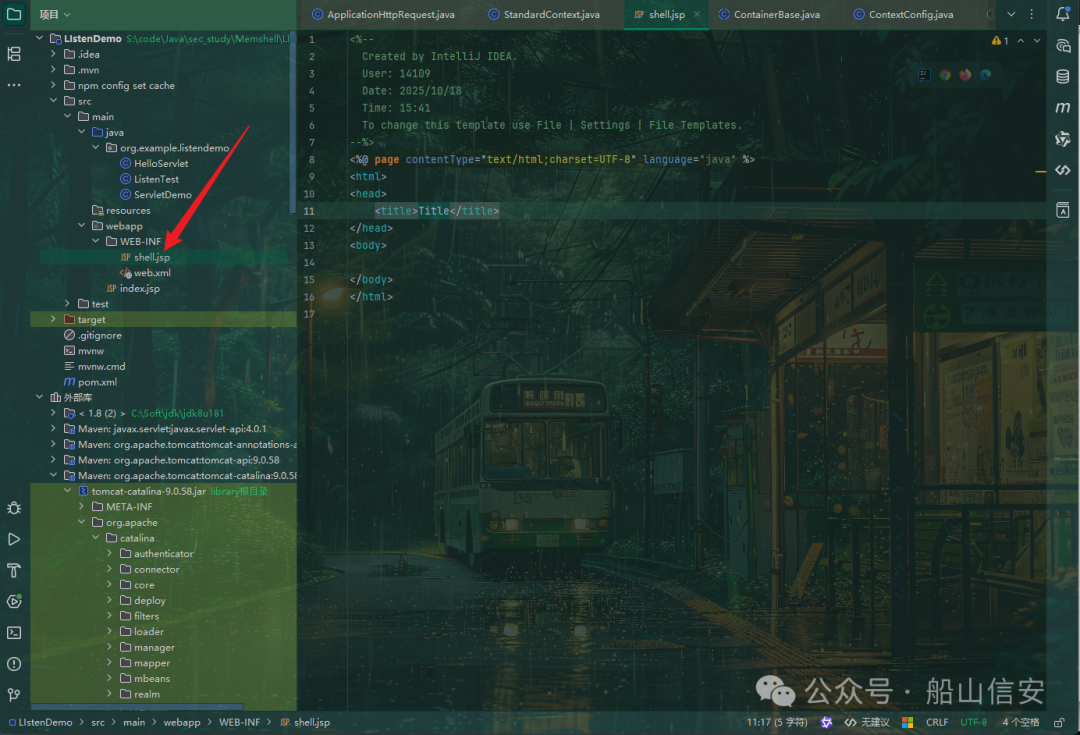Open the Project tool window icon
Viewport: 1080px width, 735px height.
tap(14, 14)
